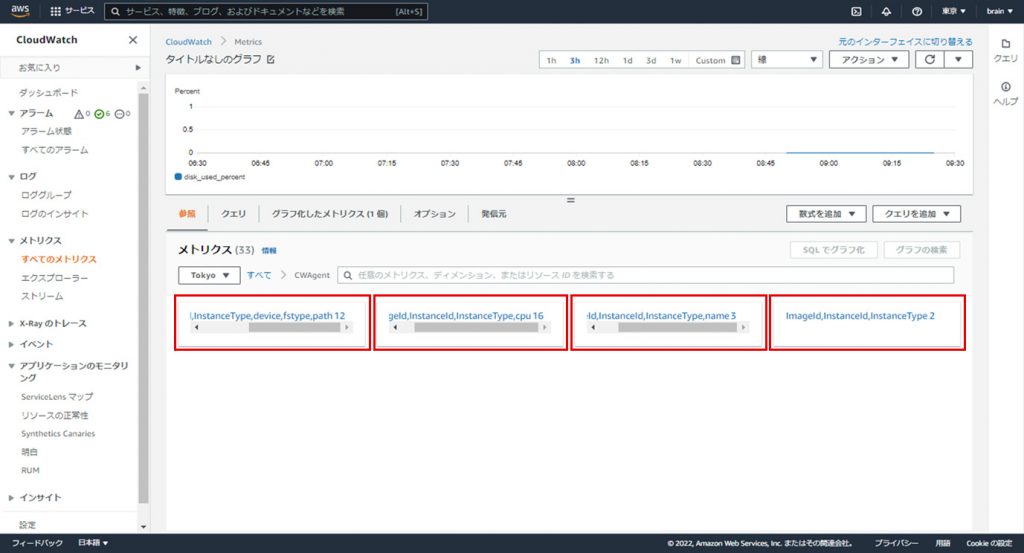The image size is (1024, 553).
Task: Select the 1h time range
Action: (x=551, y=60)
